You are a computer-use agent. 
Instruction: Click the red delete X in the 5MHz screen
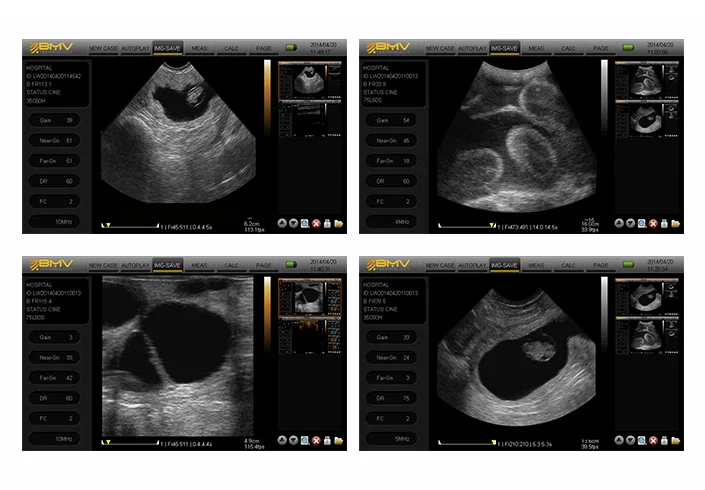(x=653, y=441)
